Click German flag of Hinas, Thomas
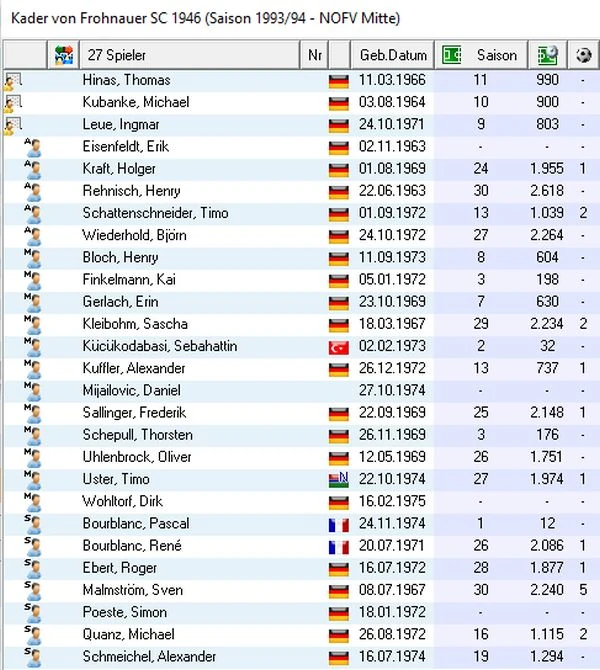600x670 pixels. point(339,81)
